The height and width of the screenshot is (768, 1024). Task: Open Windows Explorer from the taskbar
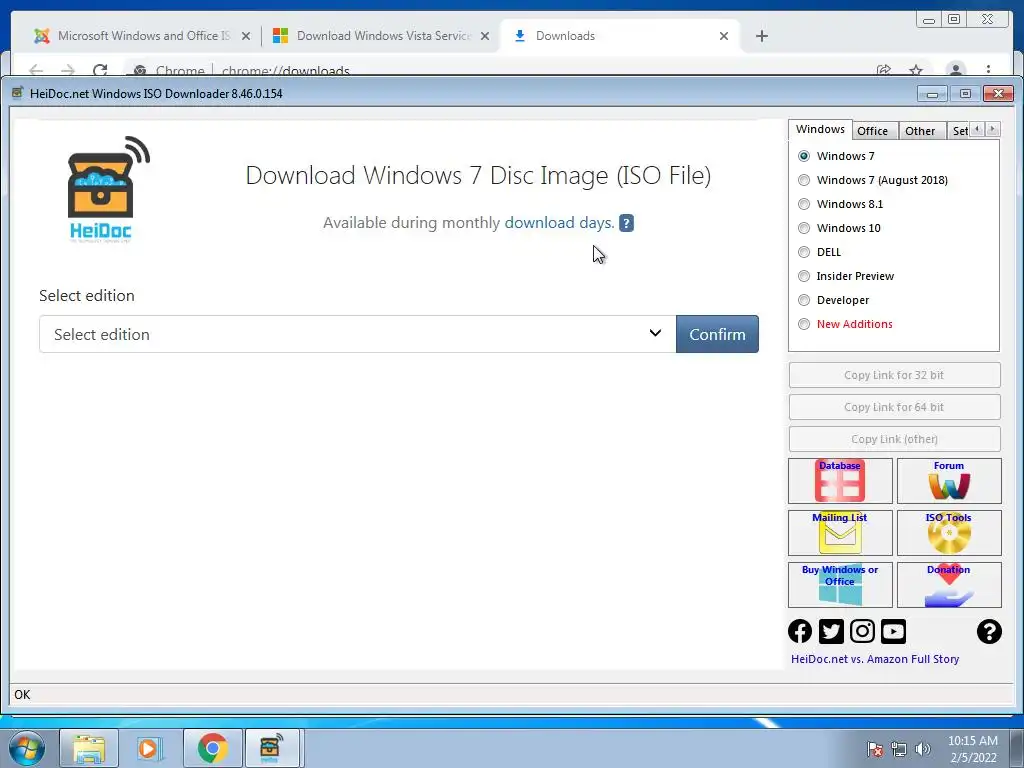coord(89,749)
